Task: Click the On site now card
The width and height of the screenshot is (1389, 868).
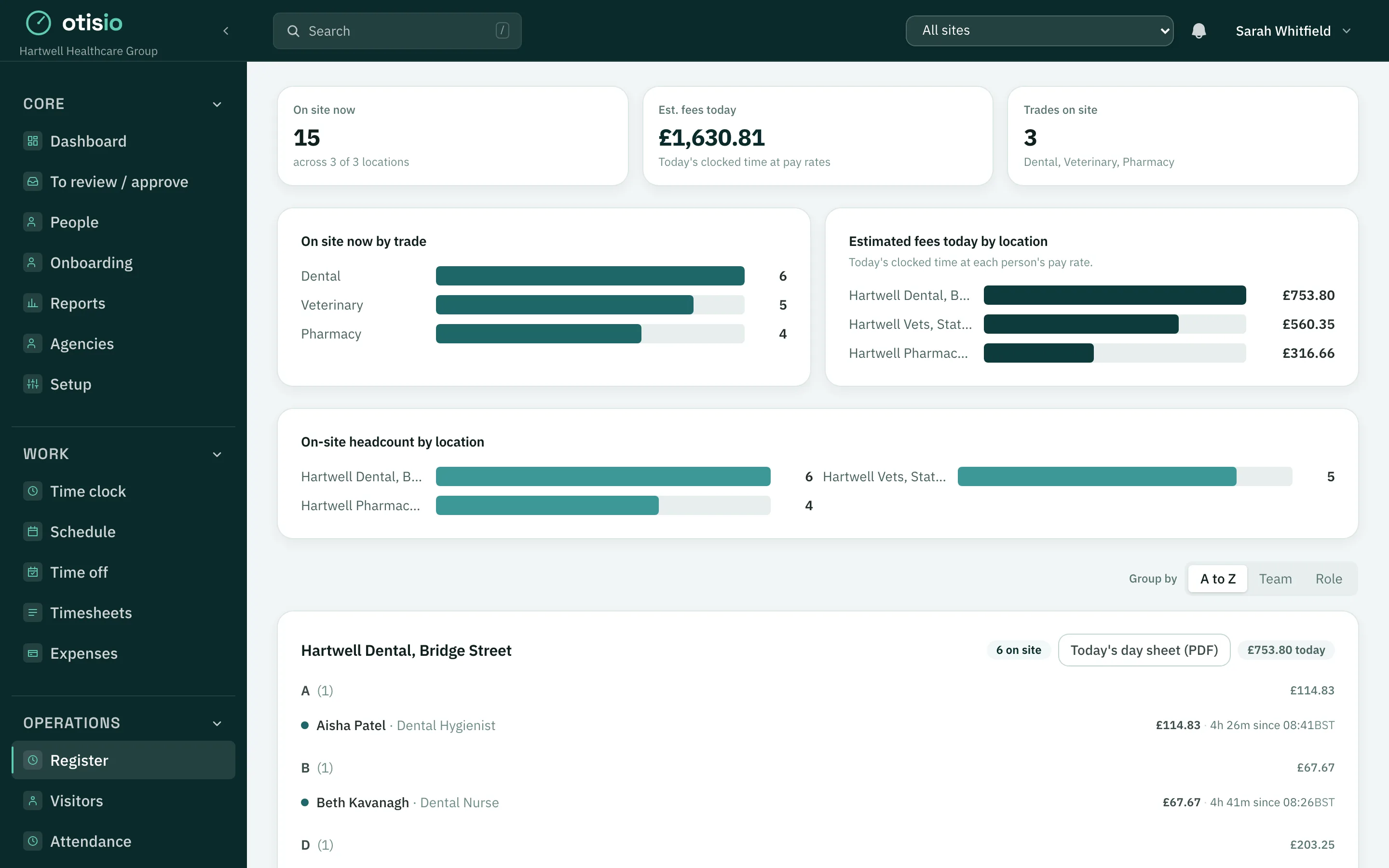Action: (452, 136)
